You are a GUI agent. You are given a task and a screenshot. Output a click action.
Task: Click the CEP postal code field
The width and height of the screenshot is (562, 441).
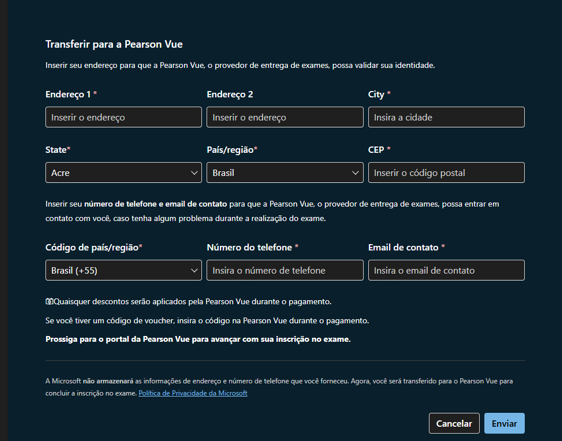coord(446,172)
